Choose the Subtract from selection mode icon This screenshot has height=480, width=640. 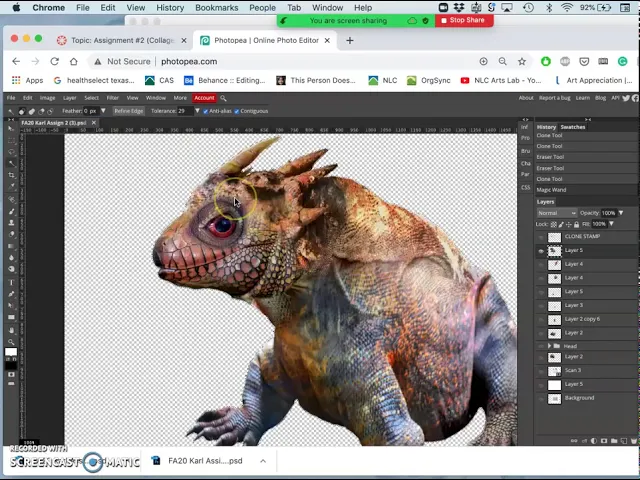coord(41,111)
